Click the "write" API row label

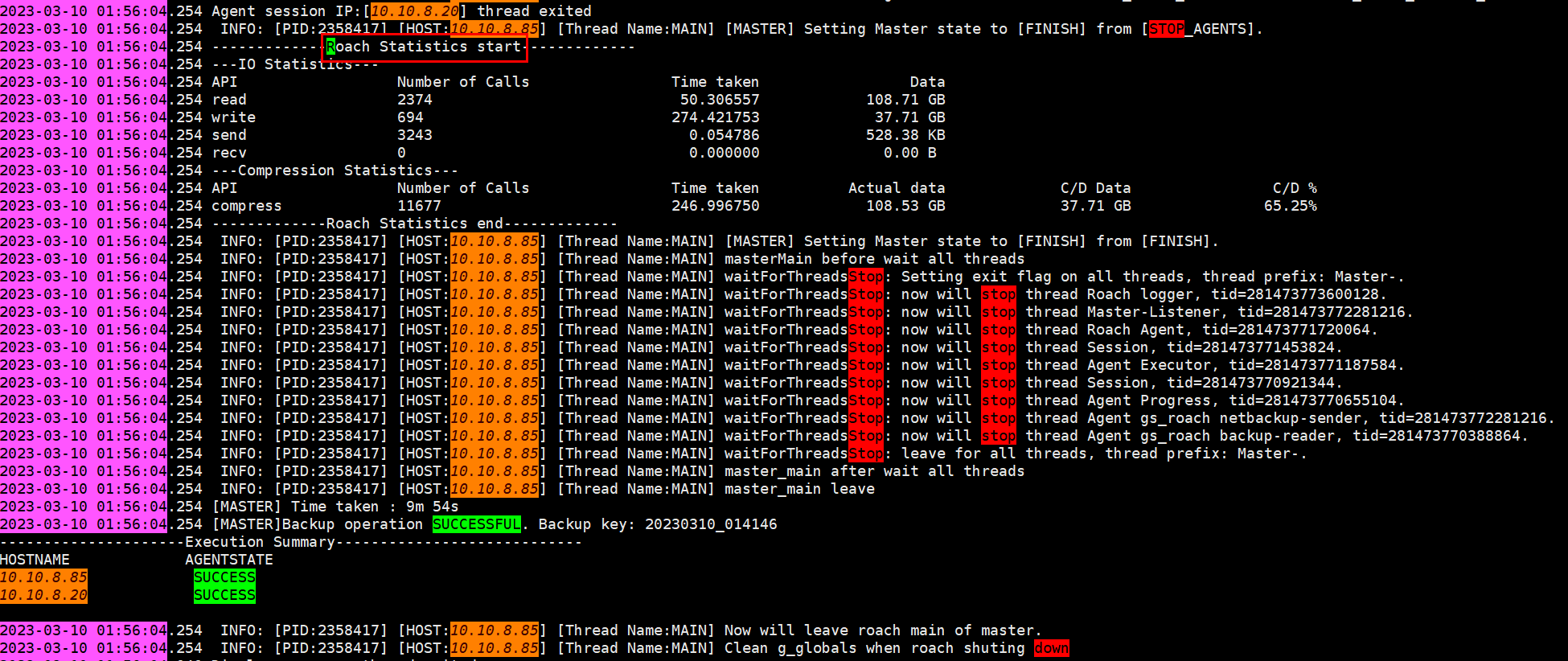pos(234,117)
